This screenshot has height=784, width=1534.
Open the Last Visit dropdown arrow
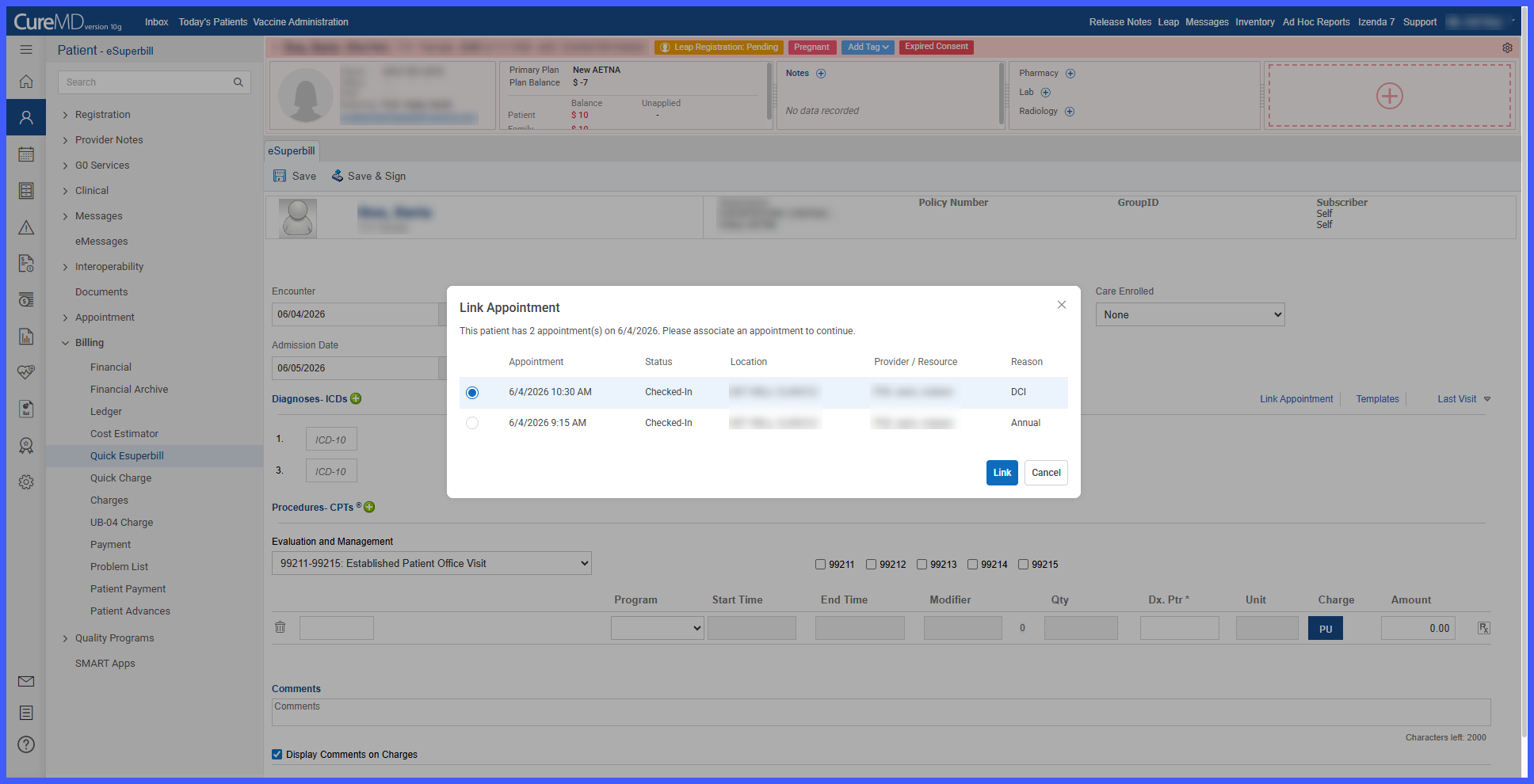[1487, 399]
